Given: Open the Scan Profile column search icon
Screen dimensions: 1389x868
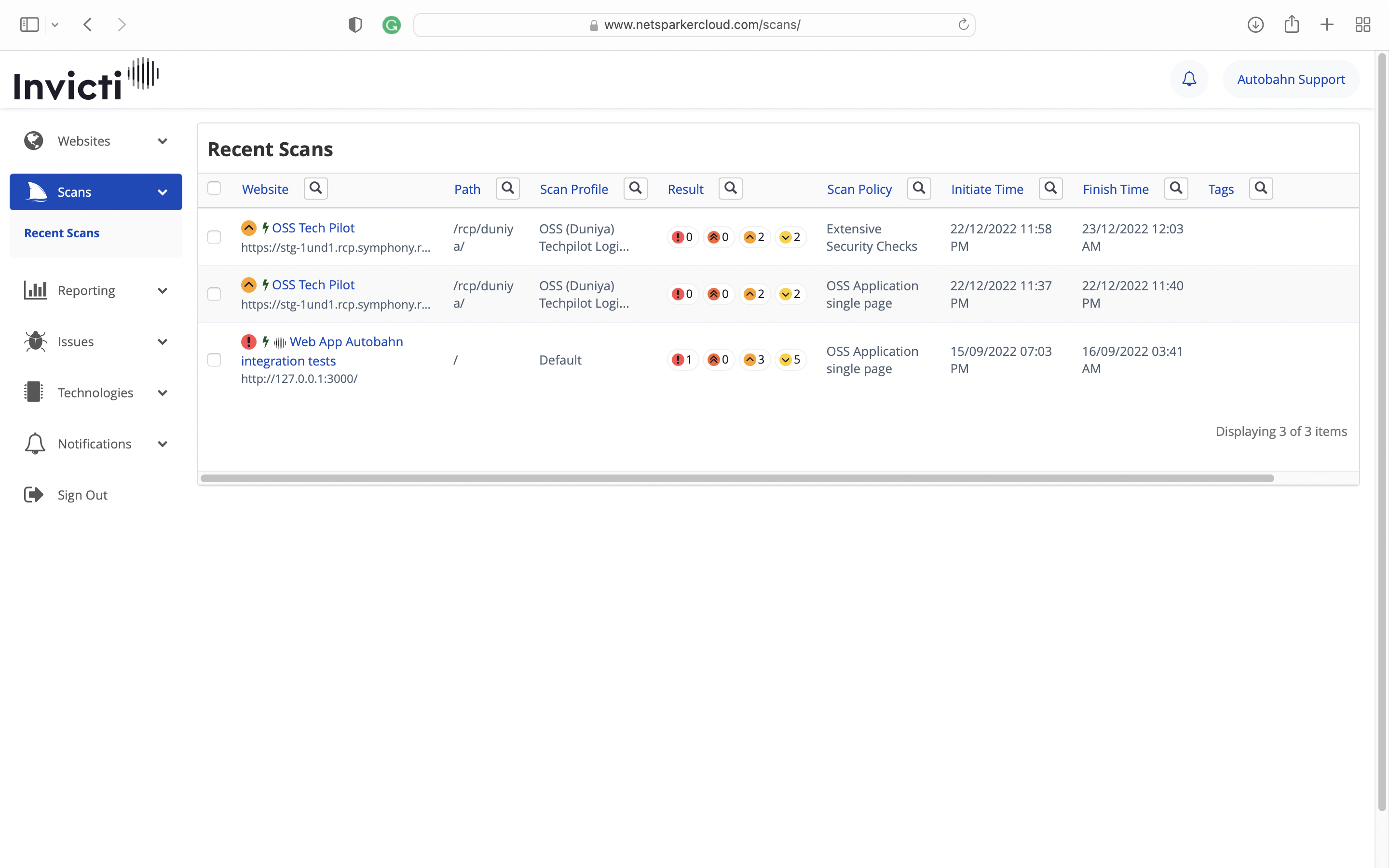Looking at the screenshot, I should point(635,188).
